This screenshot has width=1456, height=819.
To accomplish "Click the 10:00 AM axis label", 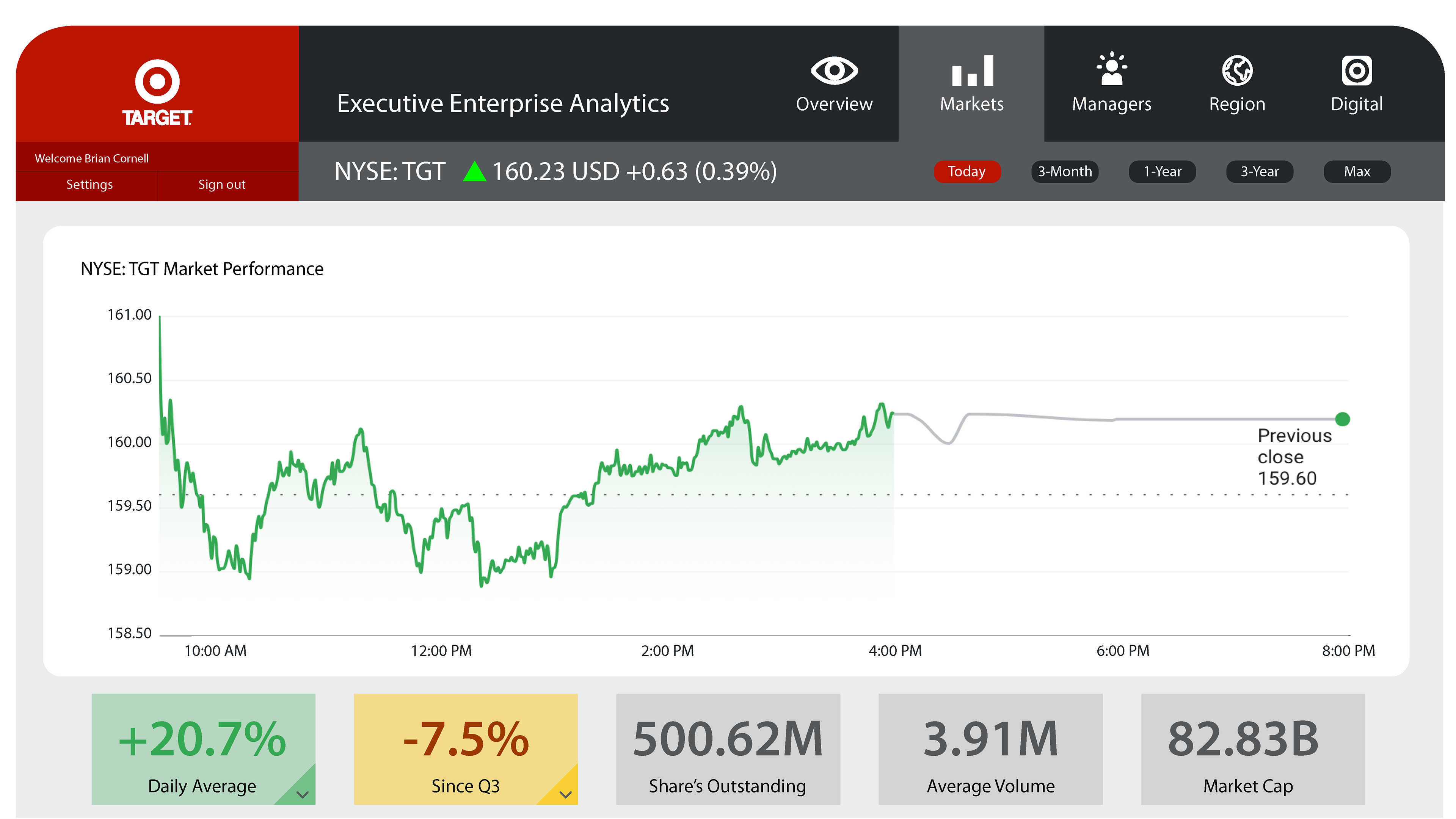I will point(215,651).
